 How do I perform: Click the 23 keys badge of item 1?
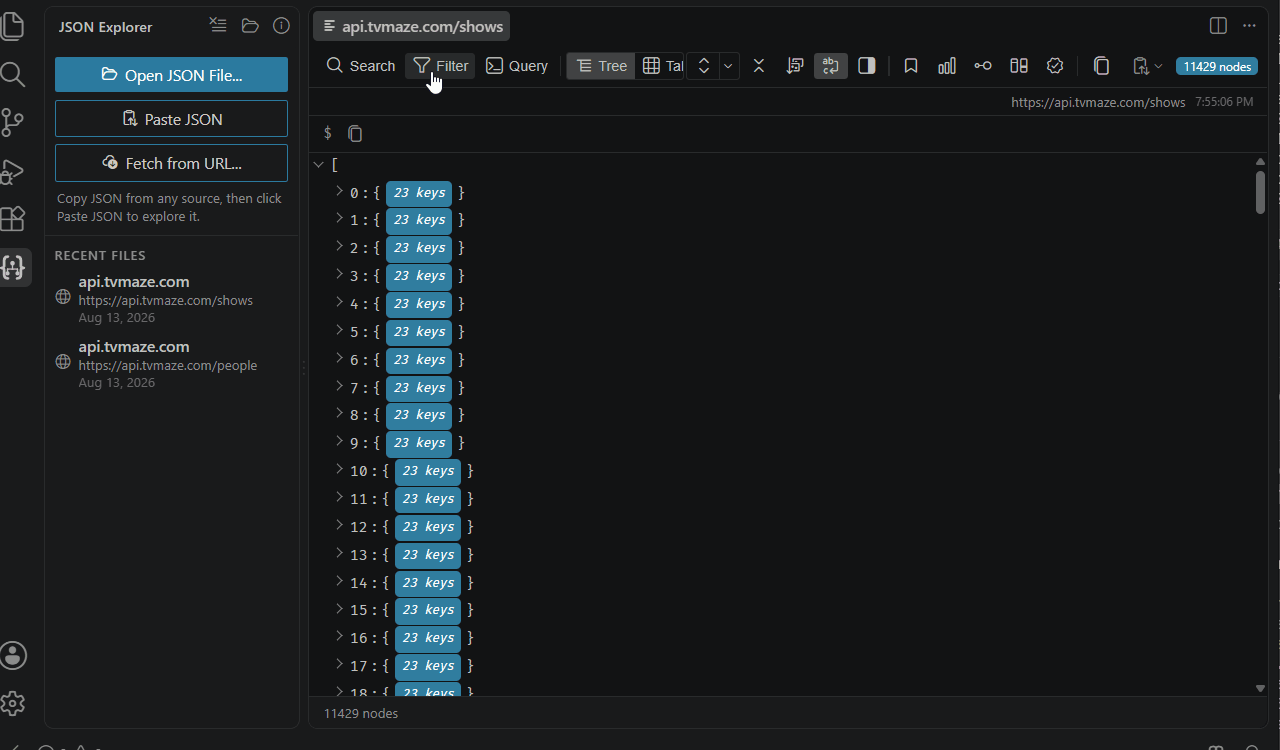(x=419, y=220)
